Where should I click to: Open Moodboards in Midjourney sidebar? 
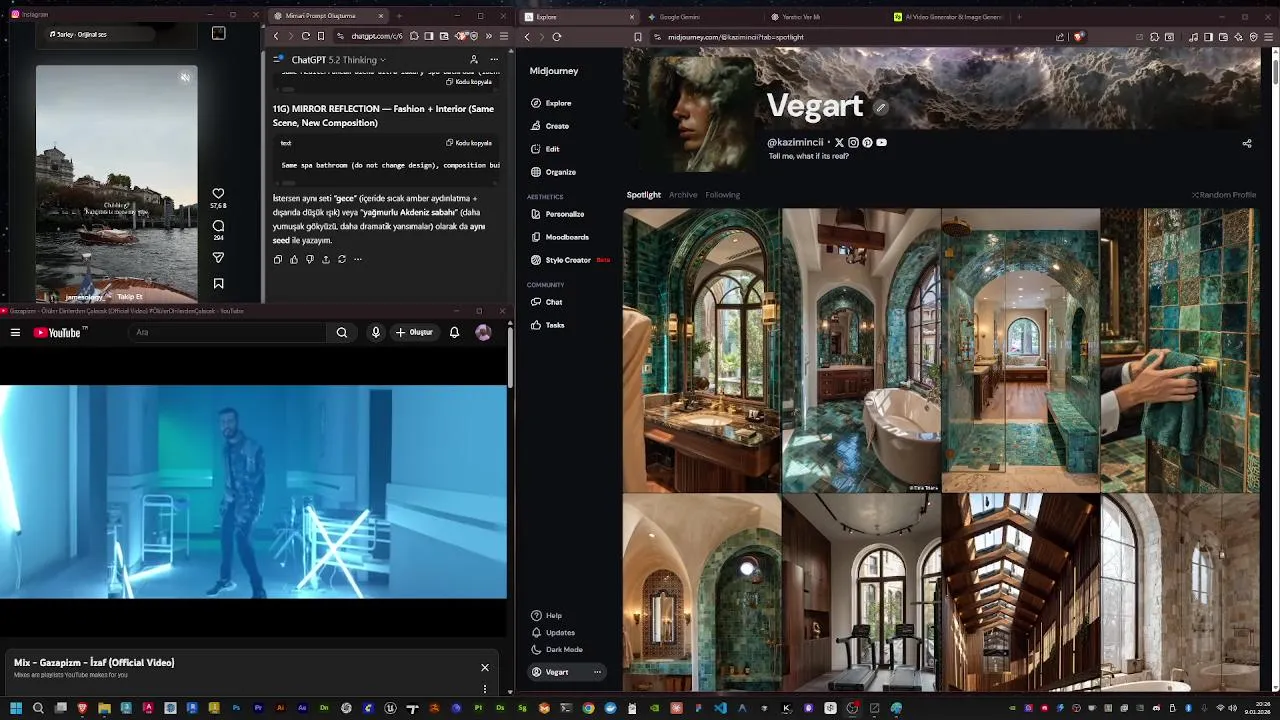[x=559, y=237]
